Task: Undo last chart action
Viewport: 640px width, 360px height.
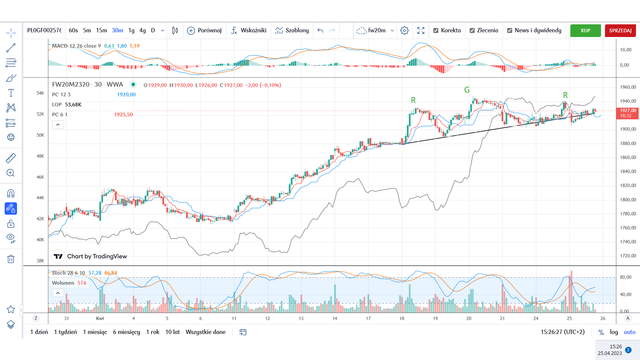Action: (x=320, y=31)
